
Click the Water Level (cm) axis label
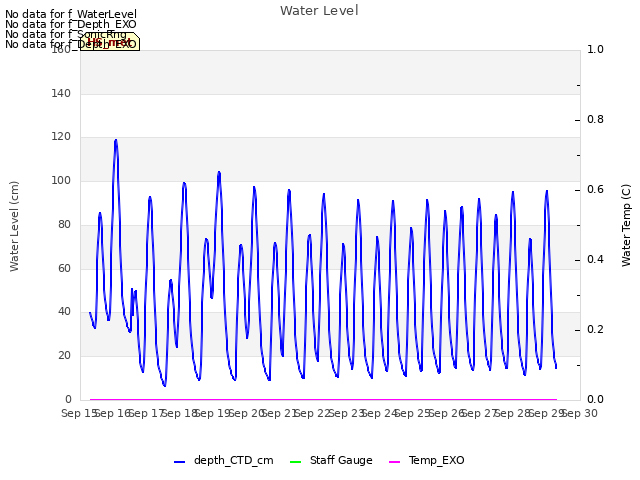coord(14,227)
